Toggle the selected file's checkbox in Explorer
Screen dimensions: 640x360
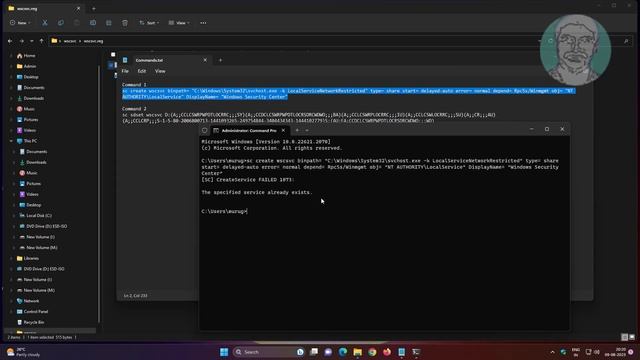(111, 65)
